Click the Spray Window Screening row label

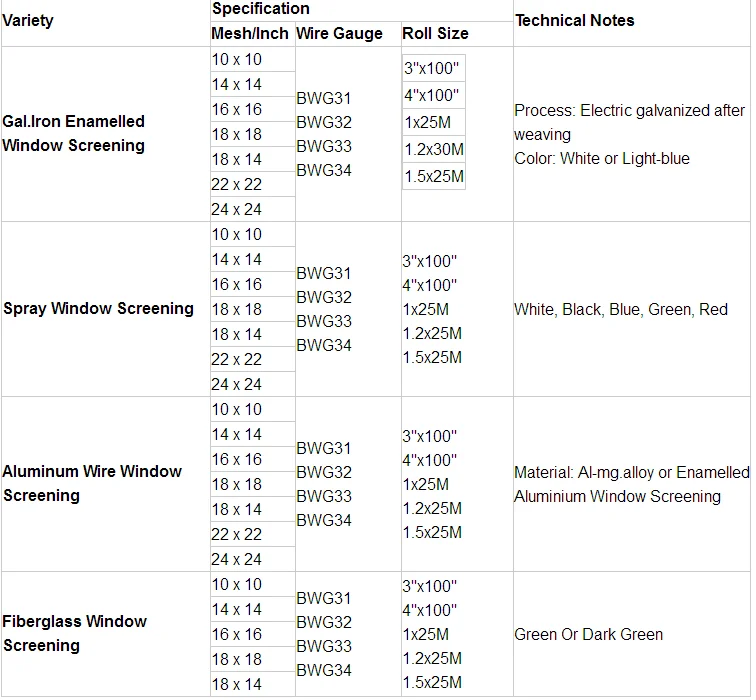[x=98, y=308]
